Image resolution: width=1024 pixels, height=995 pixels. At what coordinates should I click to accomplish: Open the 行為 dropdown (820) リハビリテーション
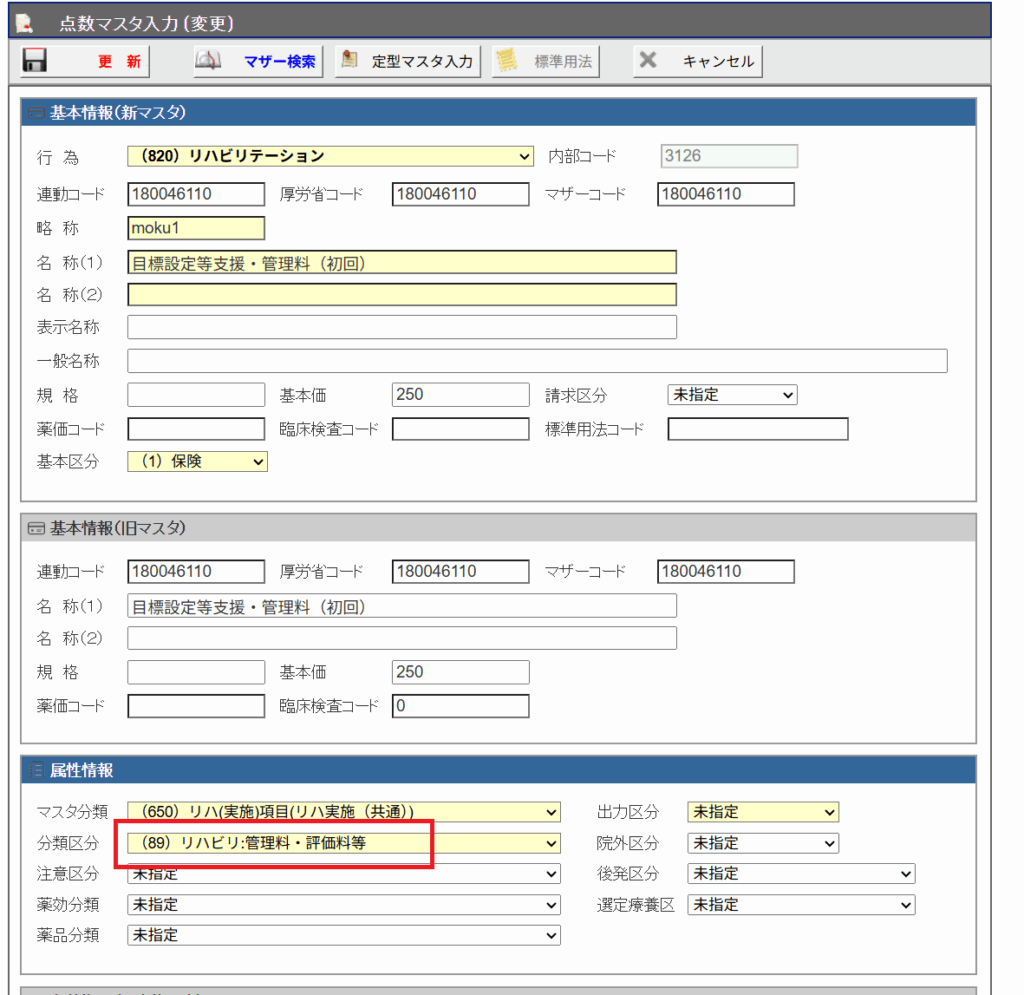click(x=330, y=156)
